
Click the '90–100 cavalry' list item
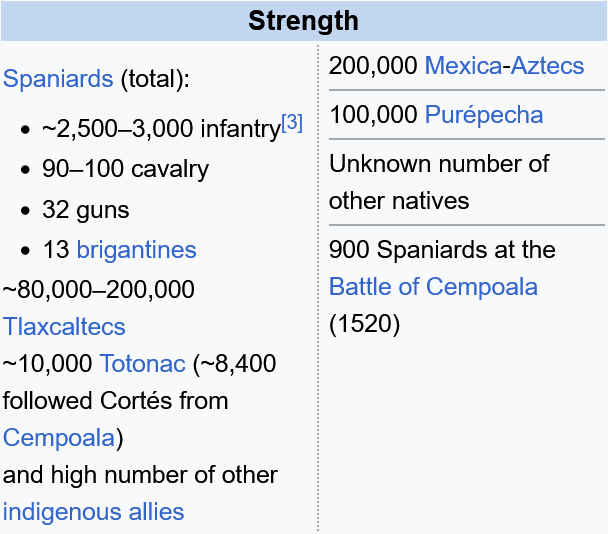click(126, 169)
